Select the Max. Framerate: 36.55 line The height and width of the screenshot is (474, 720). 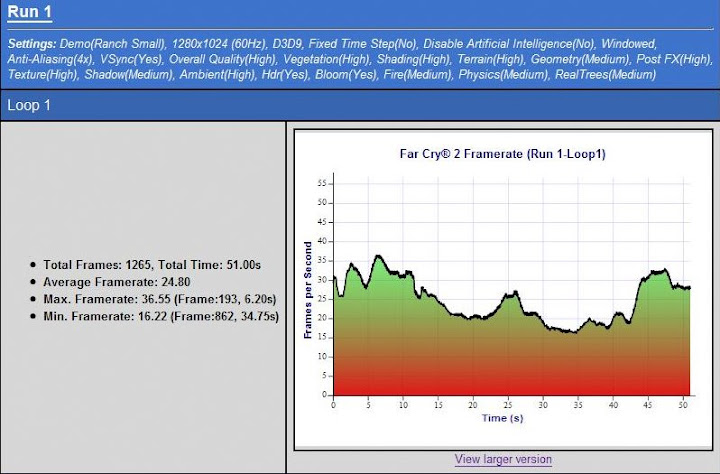point(160,299)
